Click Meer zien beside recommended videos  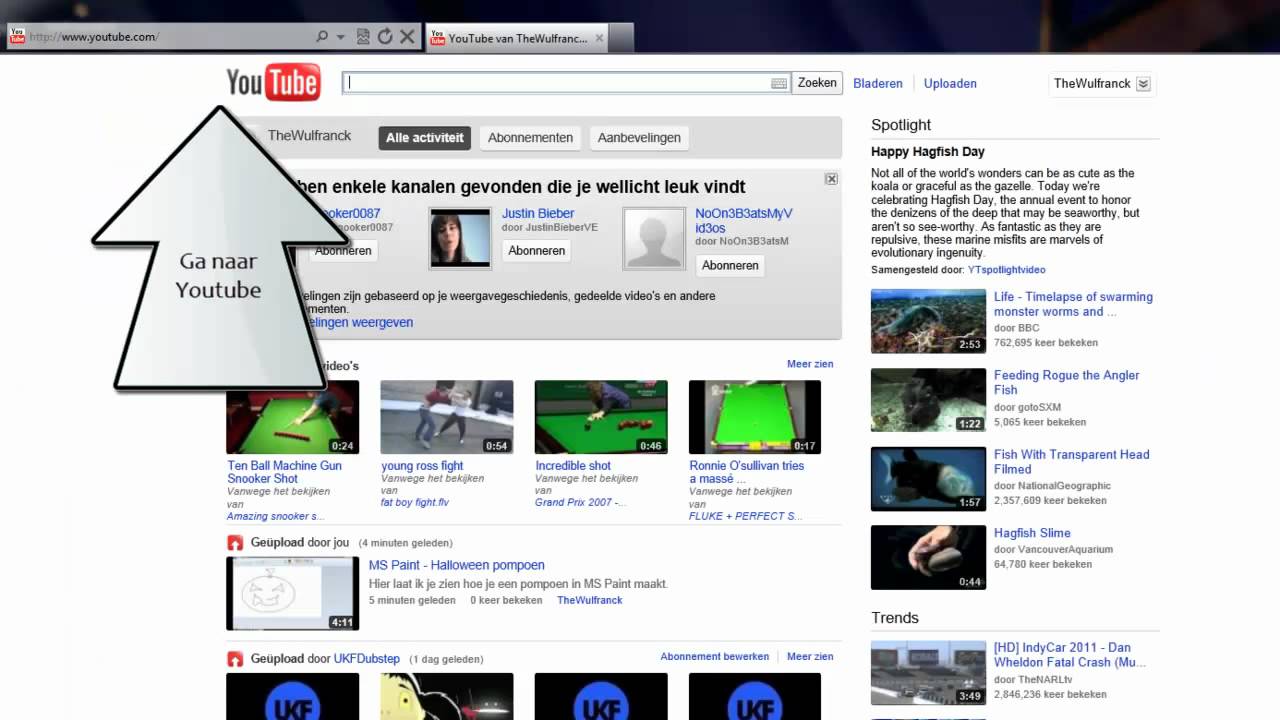tap(810, 364)
